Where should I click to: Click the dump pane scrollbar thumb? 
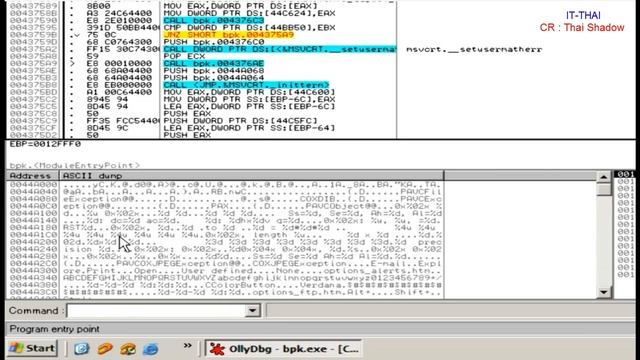click(x=604, y=189)
